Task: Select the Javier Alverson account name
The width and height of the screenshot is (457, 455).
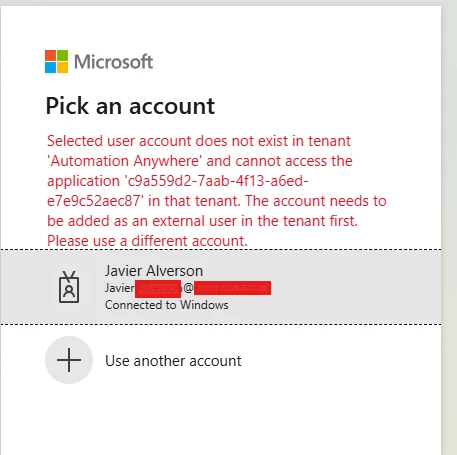Action: tap(154, 271)
